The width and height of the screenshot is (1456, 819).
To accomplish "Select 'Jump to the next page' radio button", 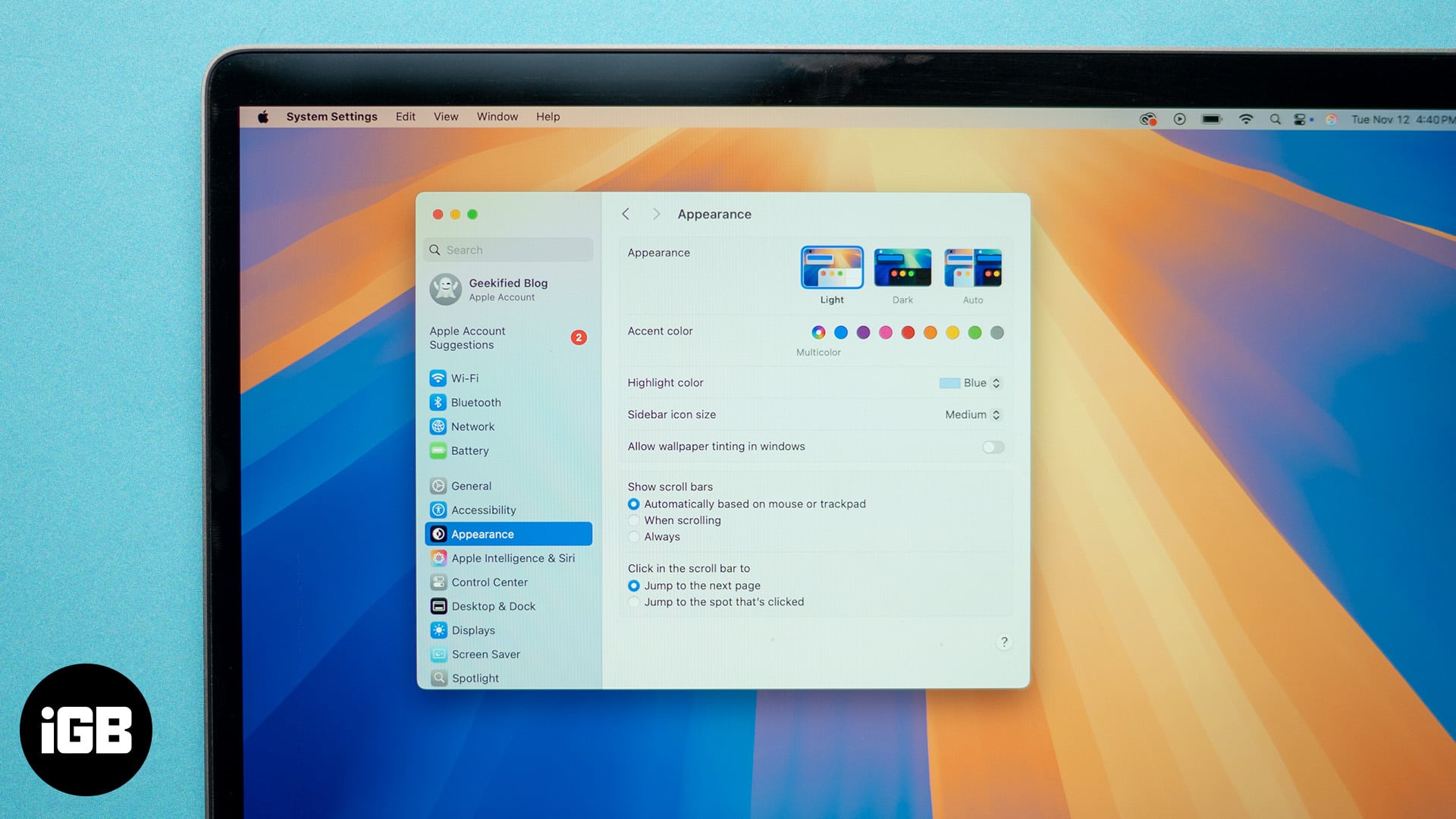I will (633, 585).
